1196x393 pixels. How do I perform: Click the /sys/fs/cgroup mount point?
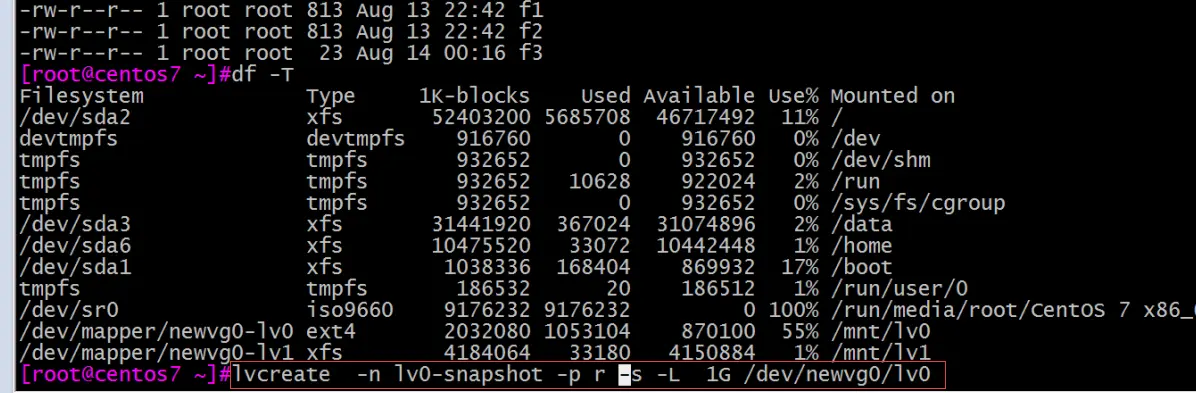click(x=918, y=203)
